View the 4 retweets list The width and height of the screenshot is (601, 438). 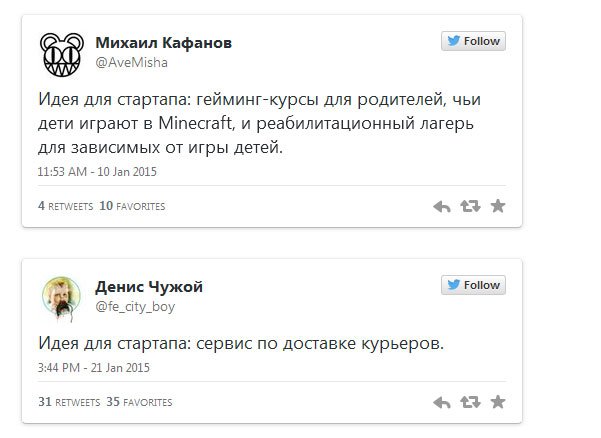coord(66,206)
